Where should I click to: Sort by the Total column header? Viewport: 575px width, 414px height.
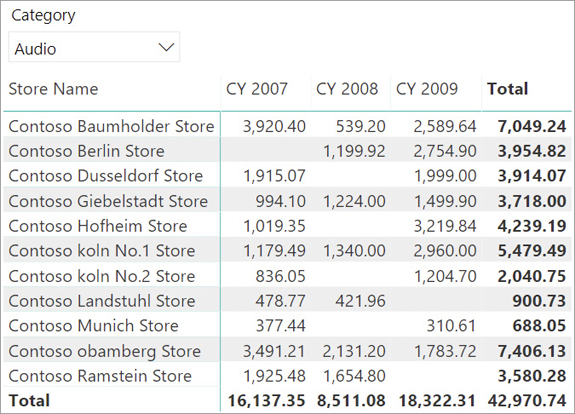coord(508,89)
